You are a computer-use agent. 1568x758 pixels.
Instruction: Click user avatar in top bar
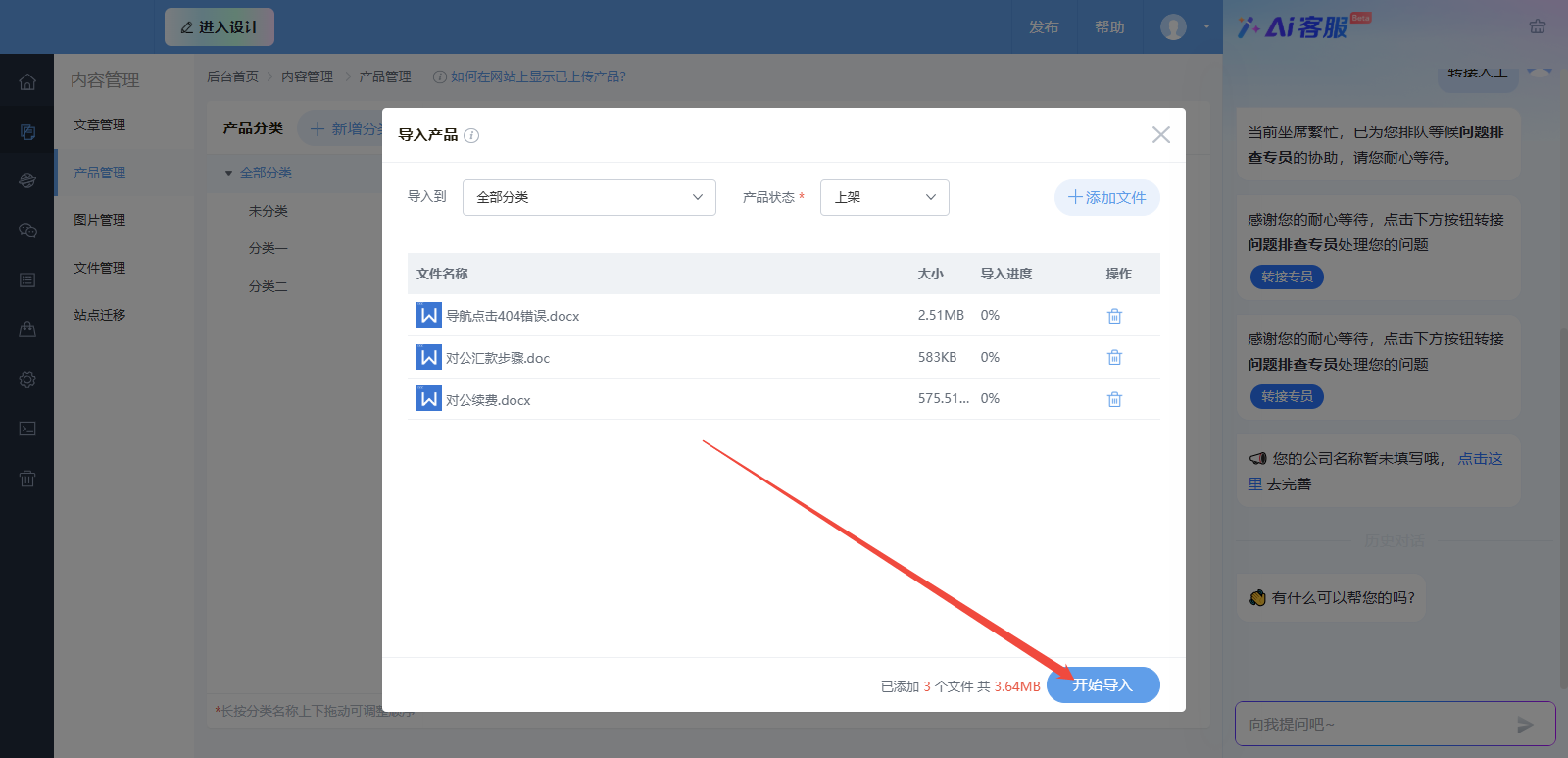[1173, 27]
